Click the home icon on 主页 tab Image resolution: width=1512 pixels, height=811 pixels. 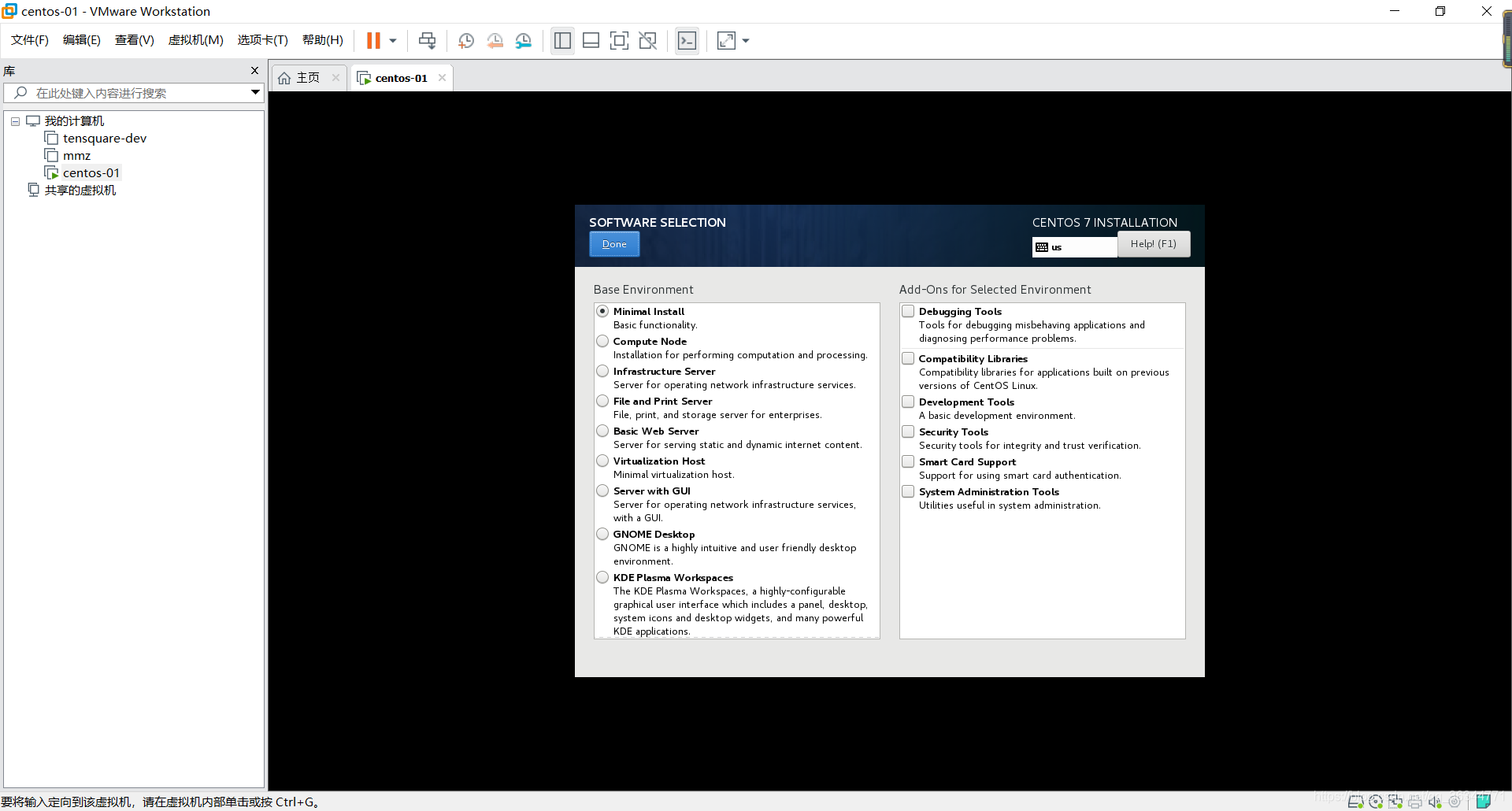point(284,78)
